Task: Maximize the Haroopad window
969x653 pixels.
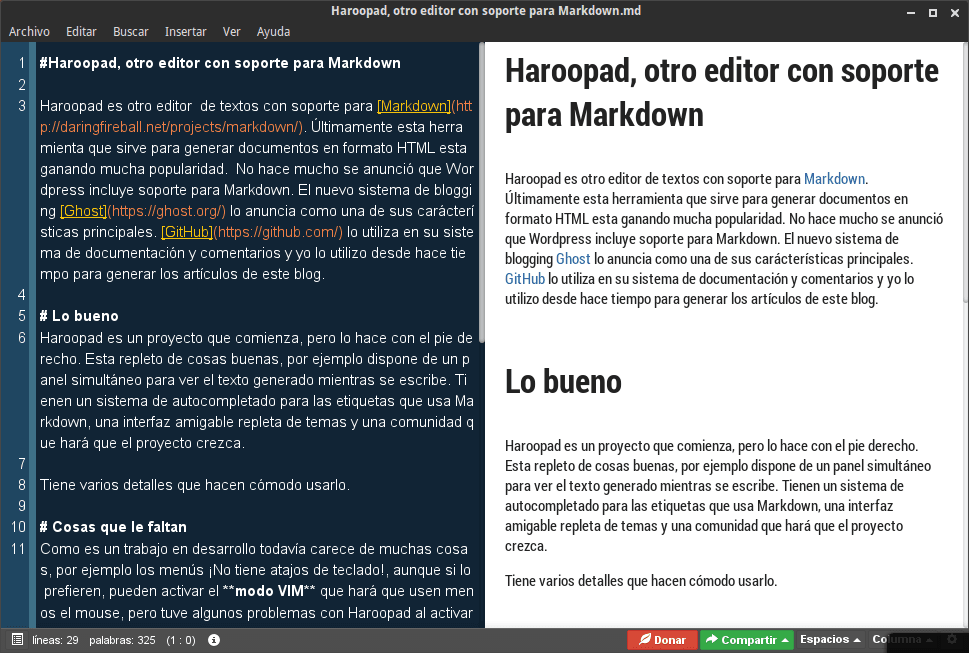Action: tap(933, 12)
